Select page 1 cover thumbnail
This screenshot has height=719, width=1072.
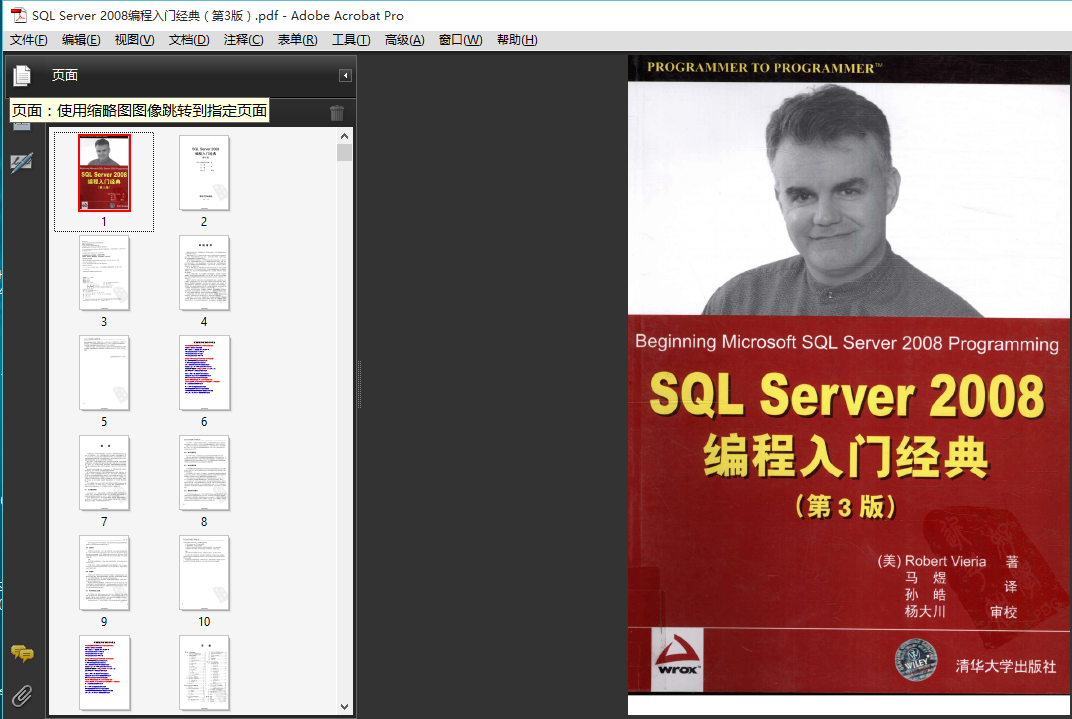(x=104, y=173)
